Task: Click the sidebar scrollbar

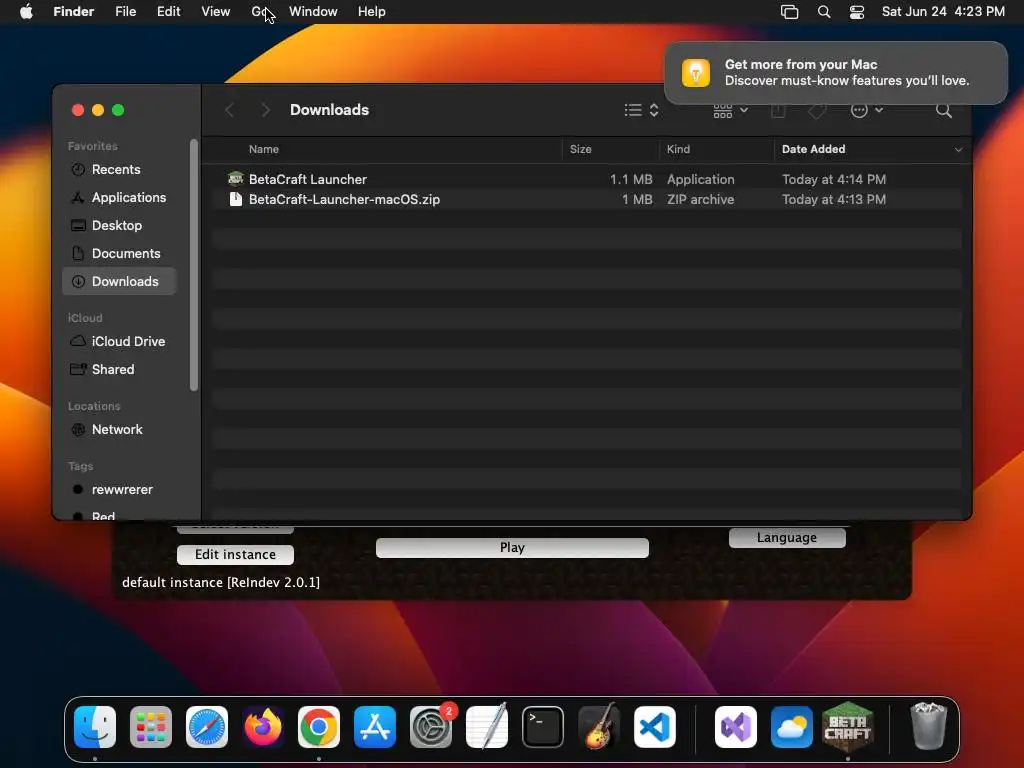Action: [x=193, y=265]
